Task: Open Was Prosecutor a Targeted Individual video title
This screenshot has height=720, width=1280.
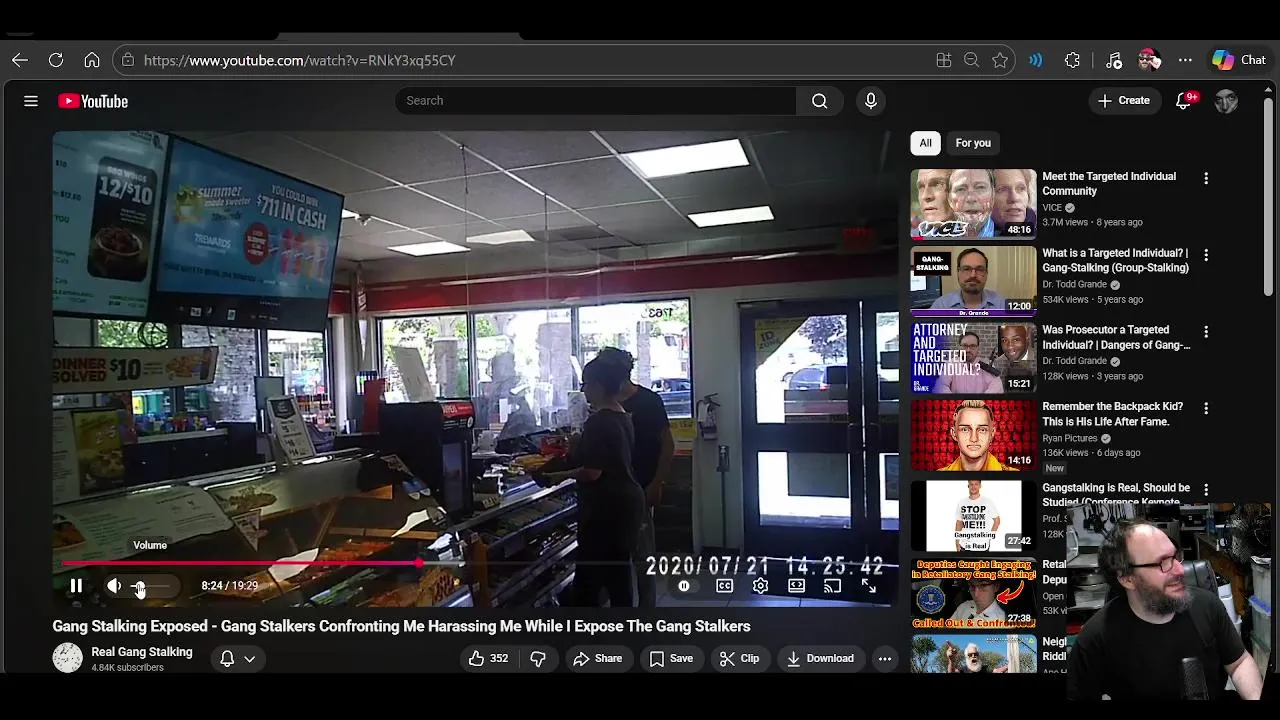Action: (1116, 337)
